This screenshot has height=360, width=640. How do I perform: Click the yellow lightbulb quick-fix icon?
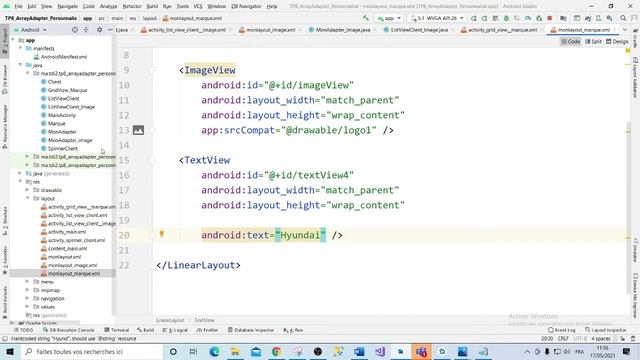(162, 234)
